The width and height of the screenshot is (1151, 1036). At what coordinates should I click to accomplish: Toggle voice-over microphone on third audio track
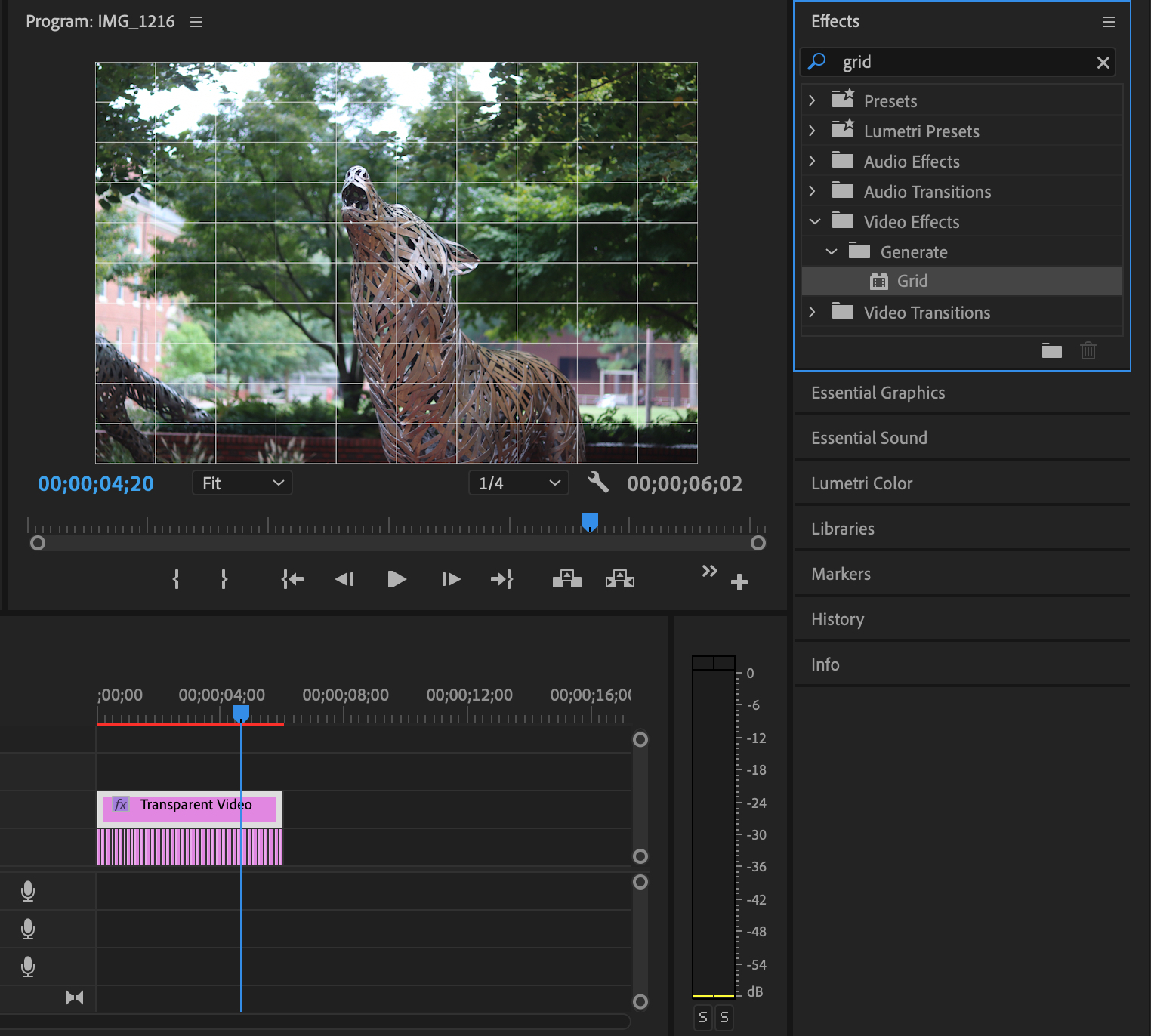tap(28, 967)
